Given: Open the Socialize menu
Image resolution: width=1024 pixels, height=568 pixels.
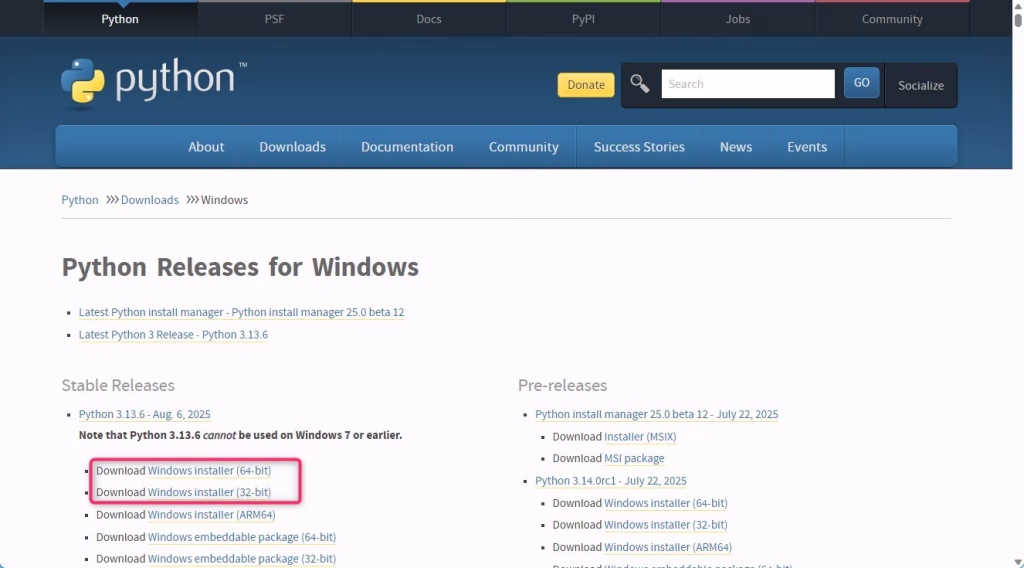Looking at the screenshot, I should click(x=921, y=86).
